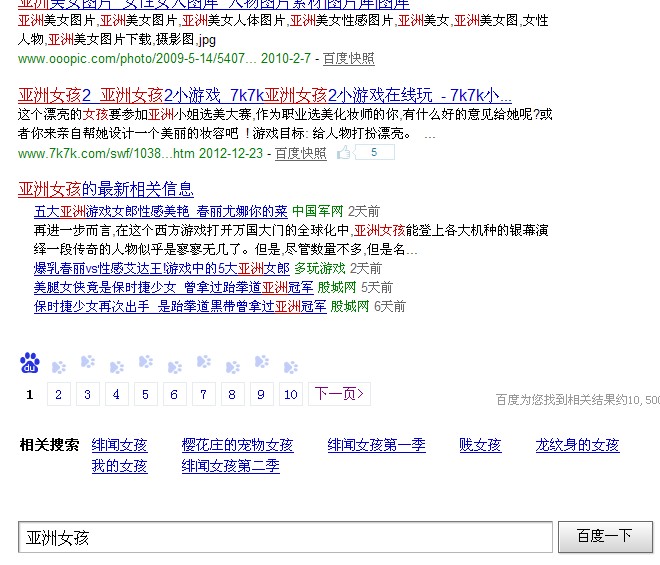This screenshot has height=565, width=660.
Task: Open the 亚洲女孩的最新相关信息 heading link
Action: coord(106,189)
